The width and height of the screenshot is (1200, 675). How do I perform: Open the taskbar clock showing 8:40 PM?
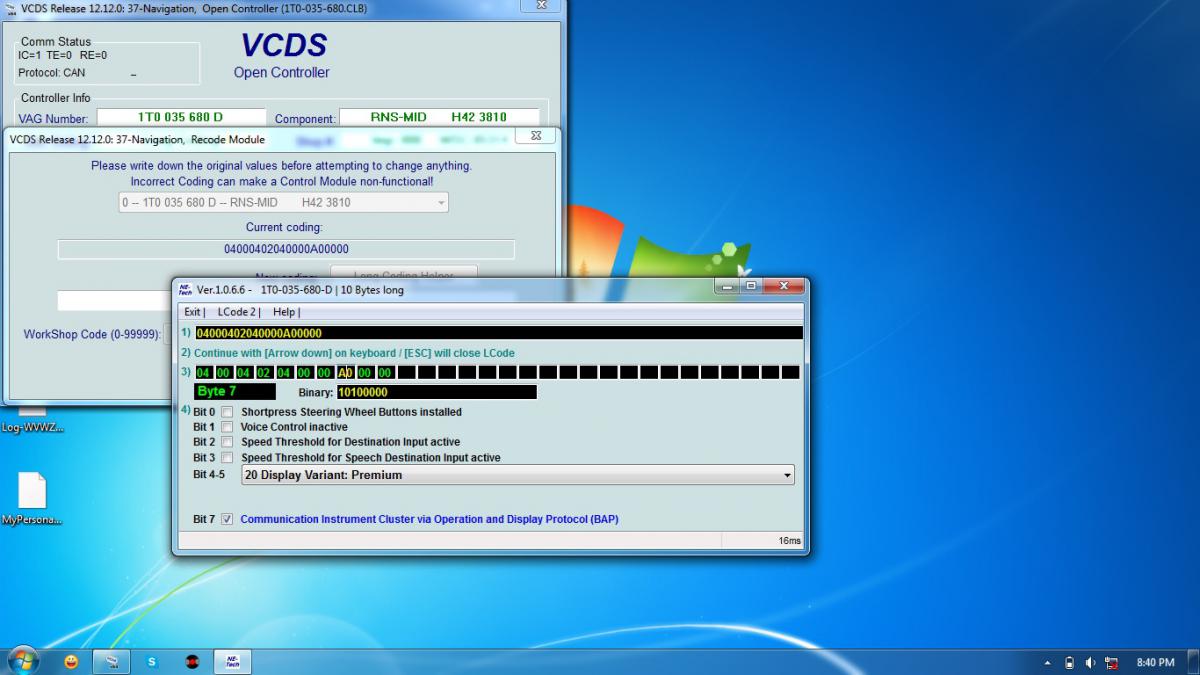coord(1155,662)
